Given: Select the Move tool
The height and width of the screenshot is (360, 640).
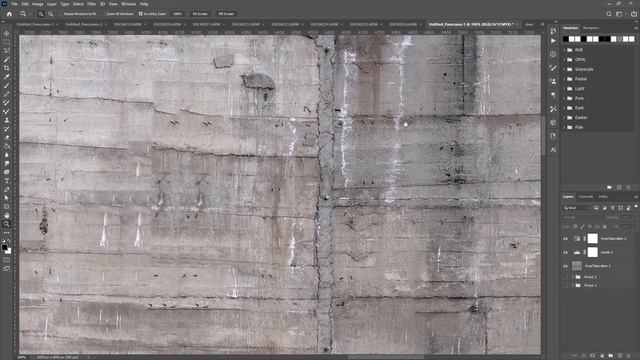Looking at the screenshot, I should click(7, 33).
